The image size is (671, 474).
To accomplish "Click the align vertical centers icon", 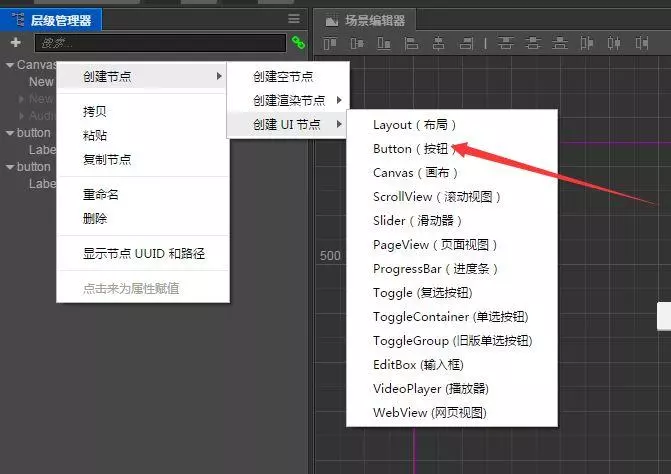I will click(357, 43).
